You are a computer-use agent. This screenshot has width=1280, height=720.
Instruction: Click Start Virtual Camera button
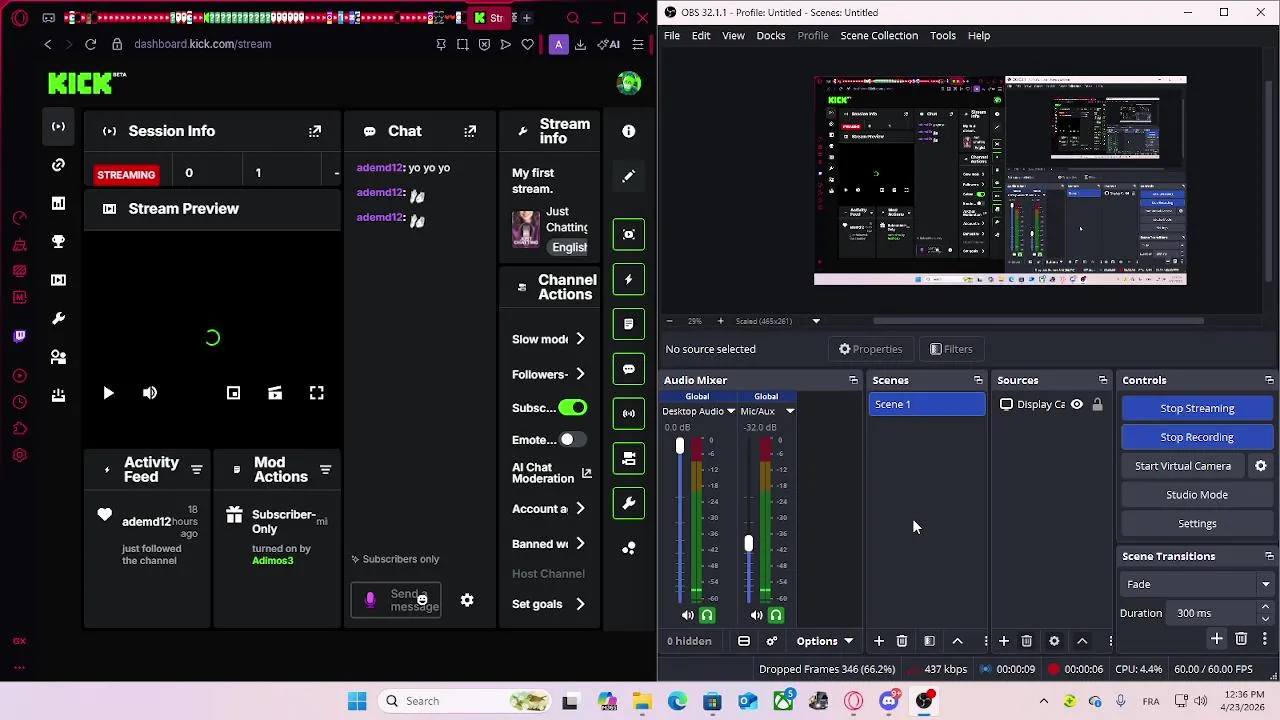pyautogui.click(x=1183, y=466)
